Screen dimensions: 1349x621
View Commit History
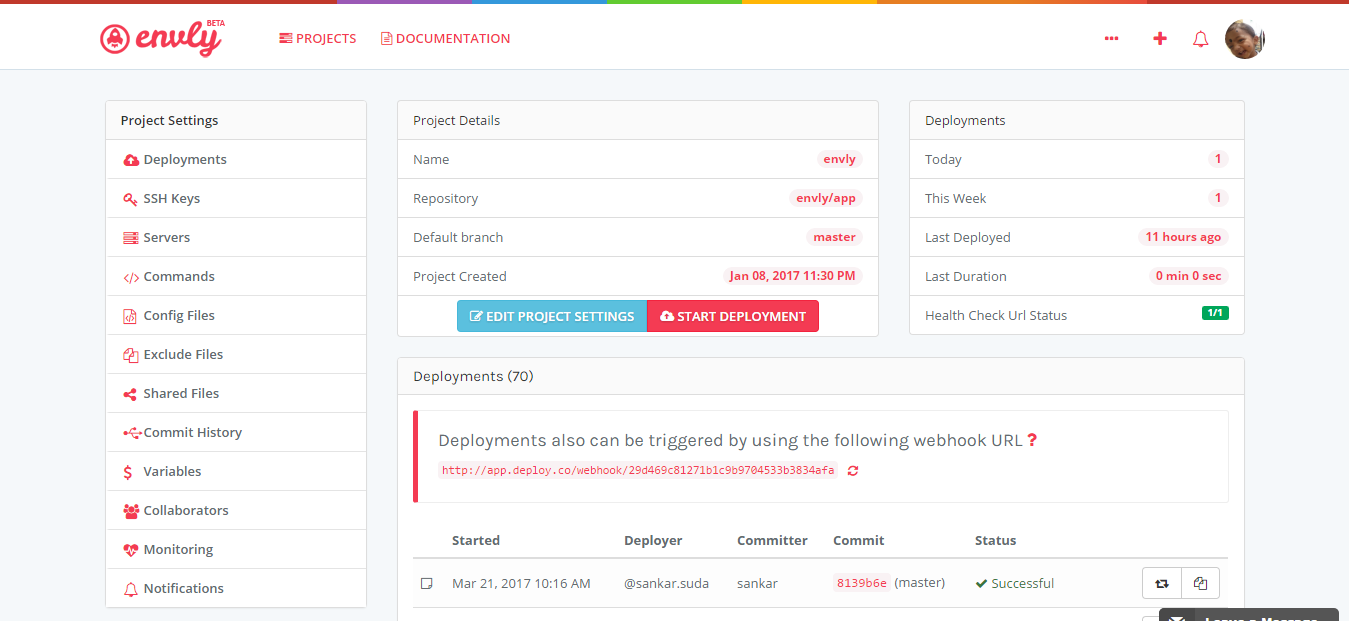click(236, 433)
